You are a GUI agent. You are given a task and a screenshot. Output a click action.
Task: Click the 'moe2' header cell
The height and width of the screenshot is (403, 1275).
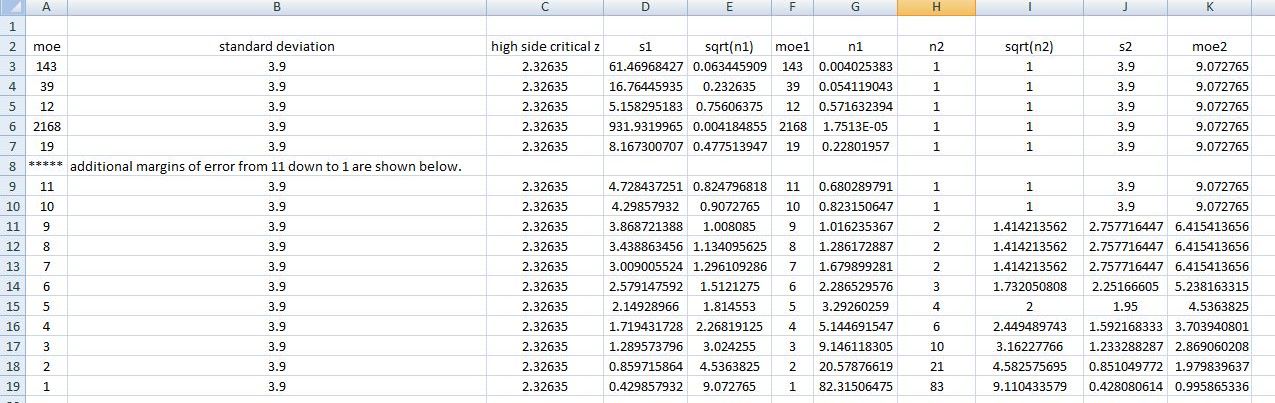tap(1210, 46)
